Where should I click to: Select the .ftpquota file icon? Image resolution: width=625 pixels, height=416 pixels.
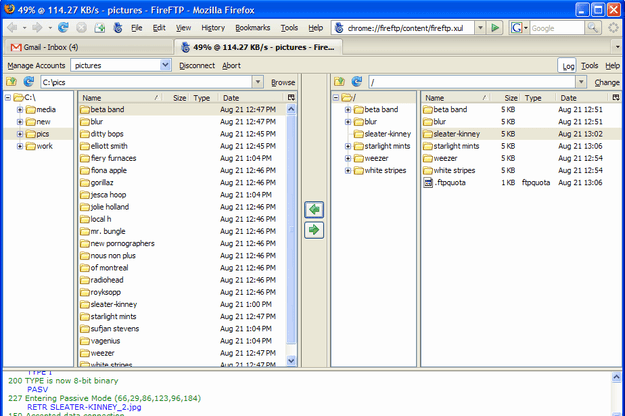(x=428, y=183)
